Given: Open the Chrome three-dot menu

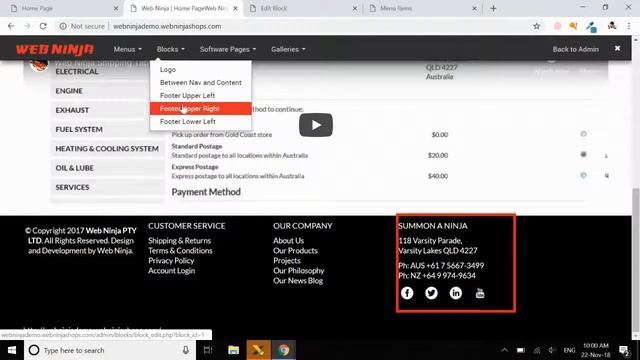Looking at the screenshot, I should [629, 26].
